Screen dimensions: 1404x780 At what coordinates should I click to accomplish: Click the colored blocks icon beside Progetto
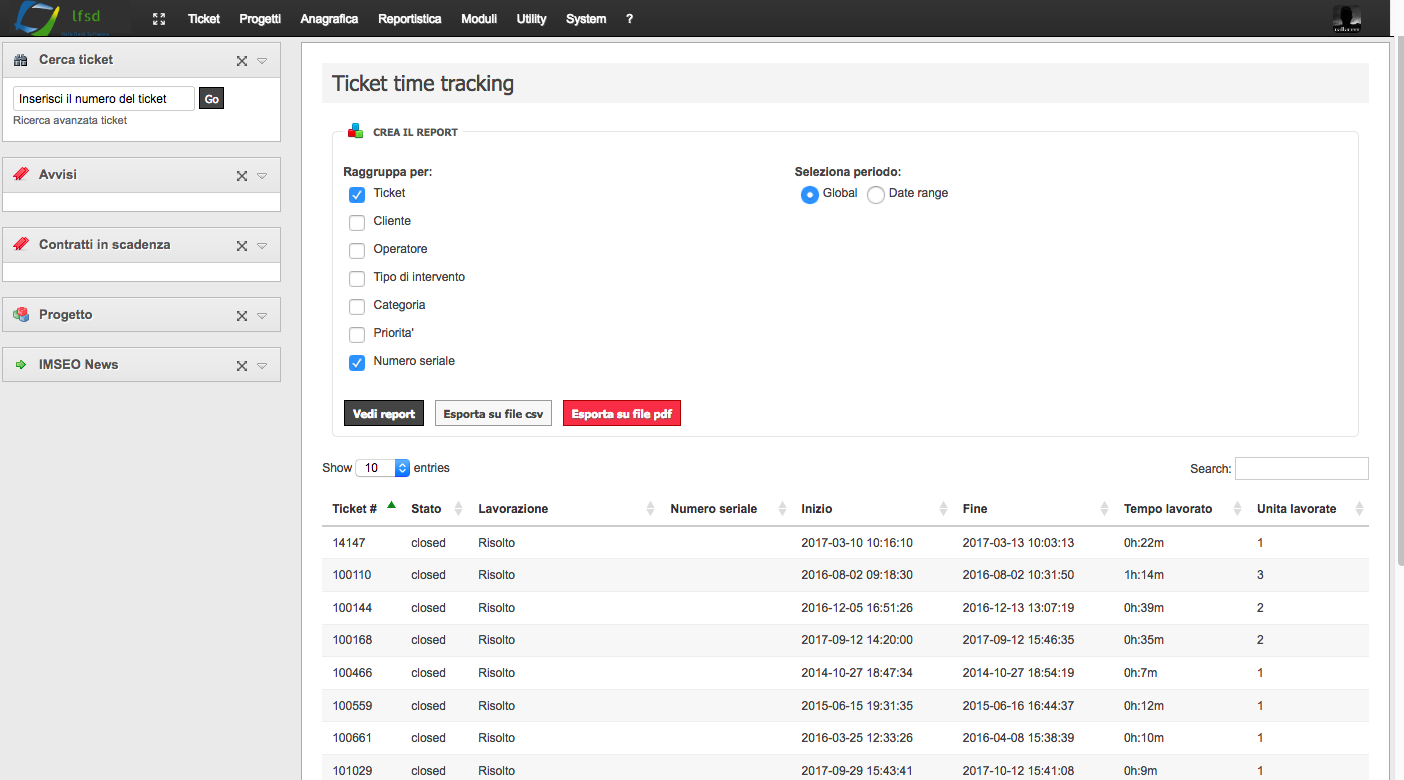click(20, 314)
